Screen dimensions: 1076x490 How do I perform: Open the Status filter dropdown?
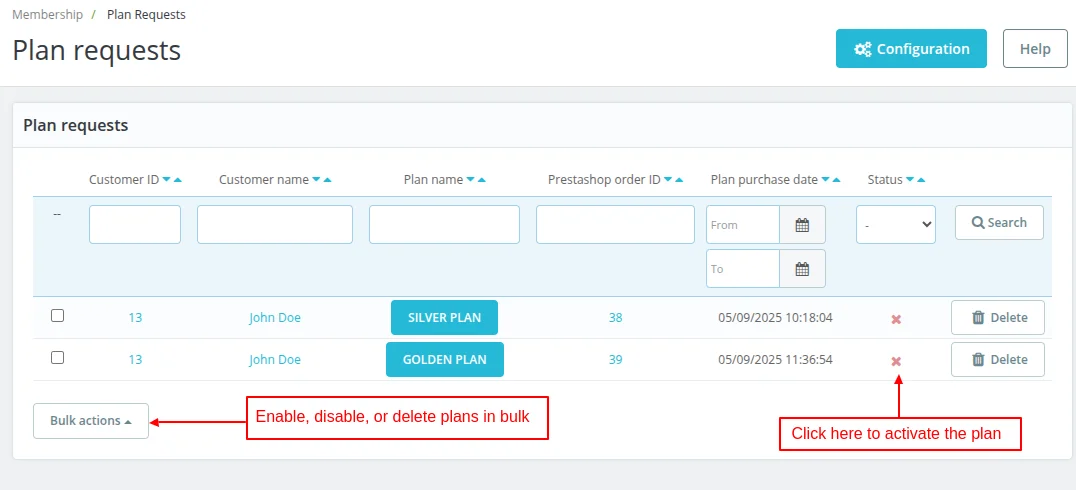[896, 224]
